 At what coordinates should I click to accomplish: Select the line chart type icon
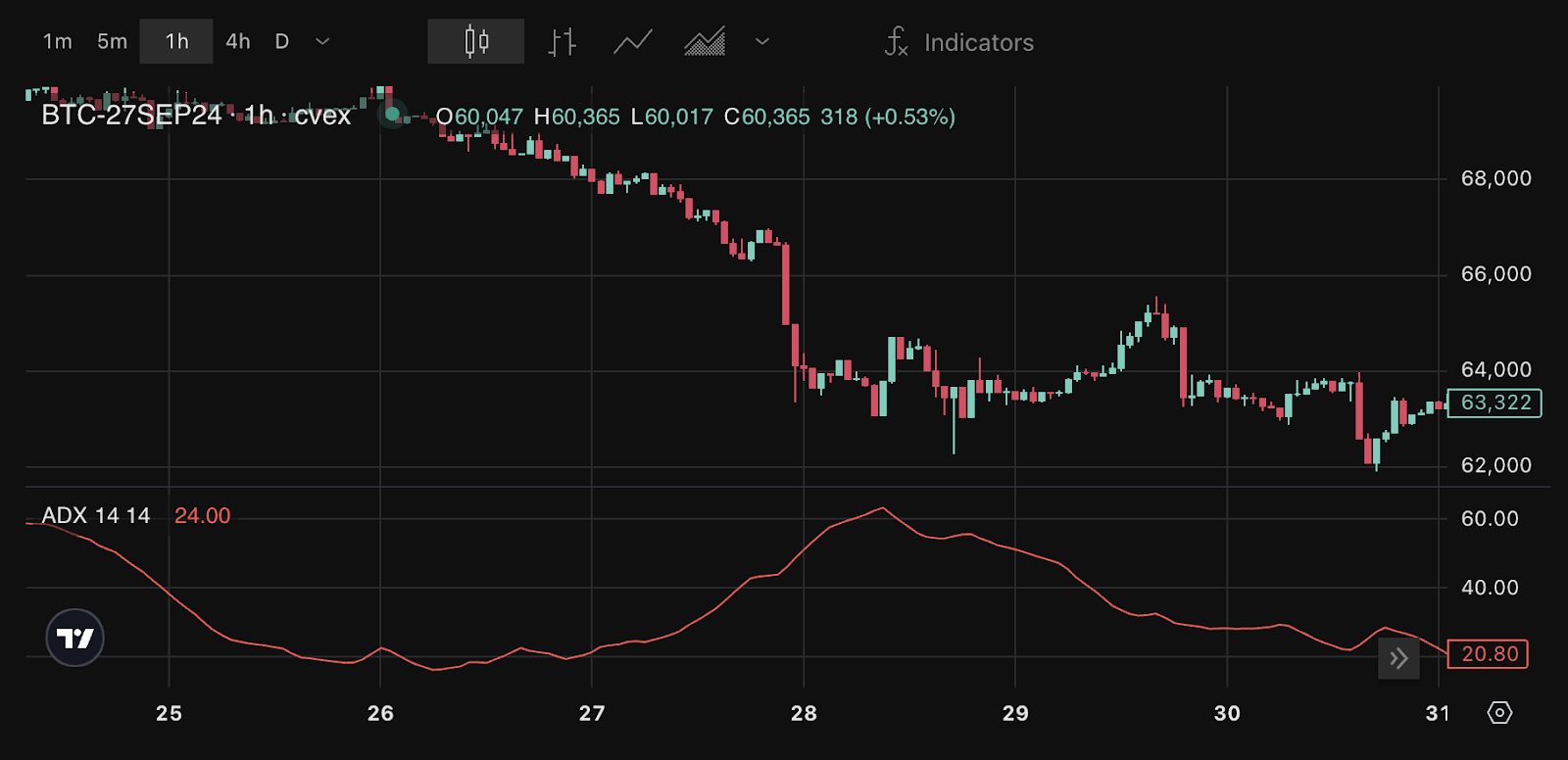[633, 41]
